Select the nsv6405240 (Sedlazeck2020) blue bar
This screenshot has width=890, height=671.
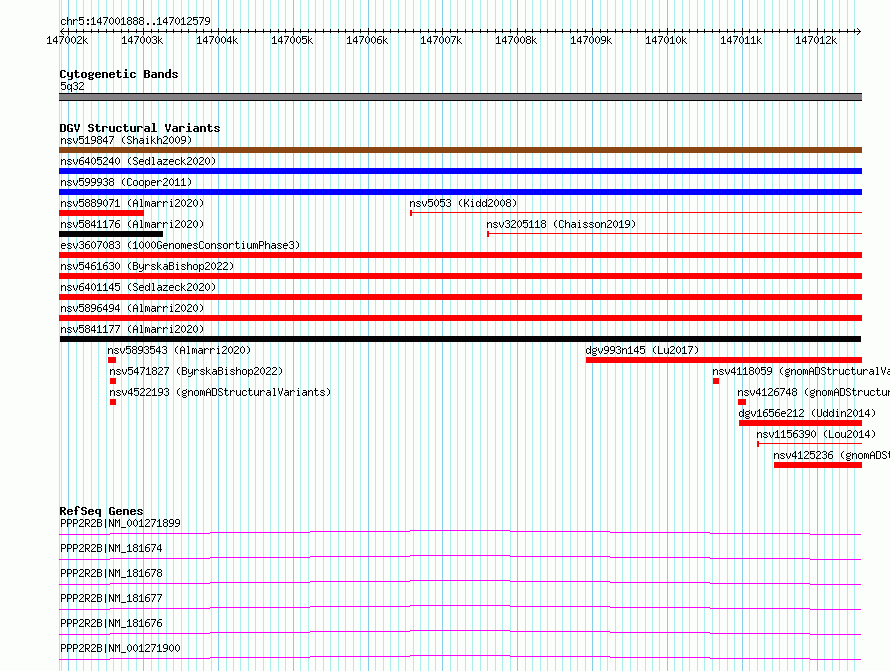tap(460, 171)
